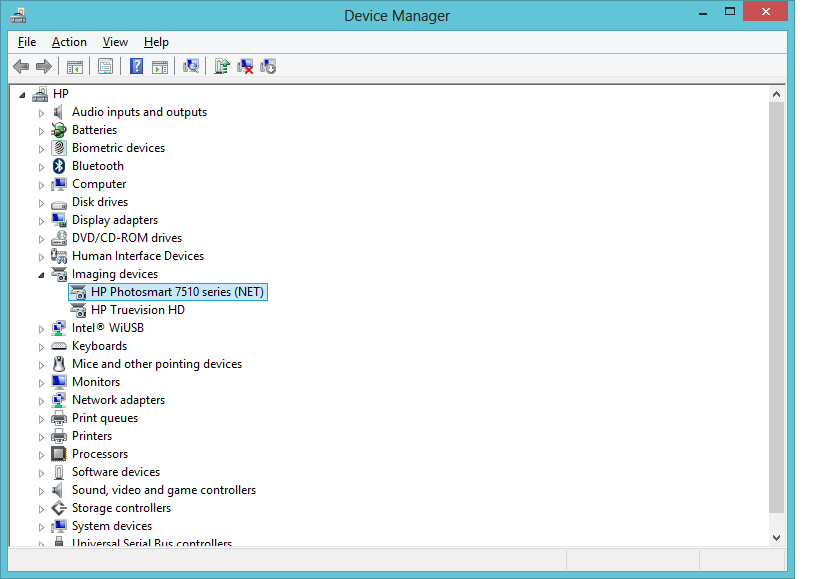The width and height of the screenshot is (819, 579).
Task: Click the Update Driver Software toolbar icon
Action: (222, 66)
